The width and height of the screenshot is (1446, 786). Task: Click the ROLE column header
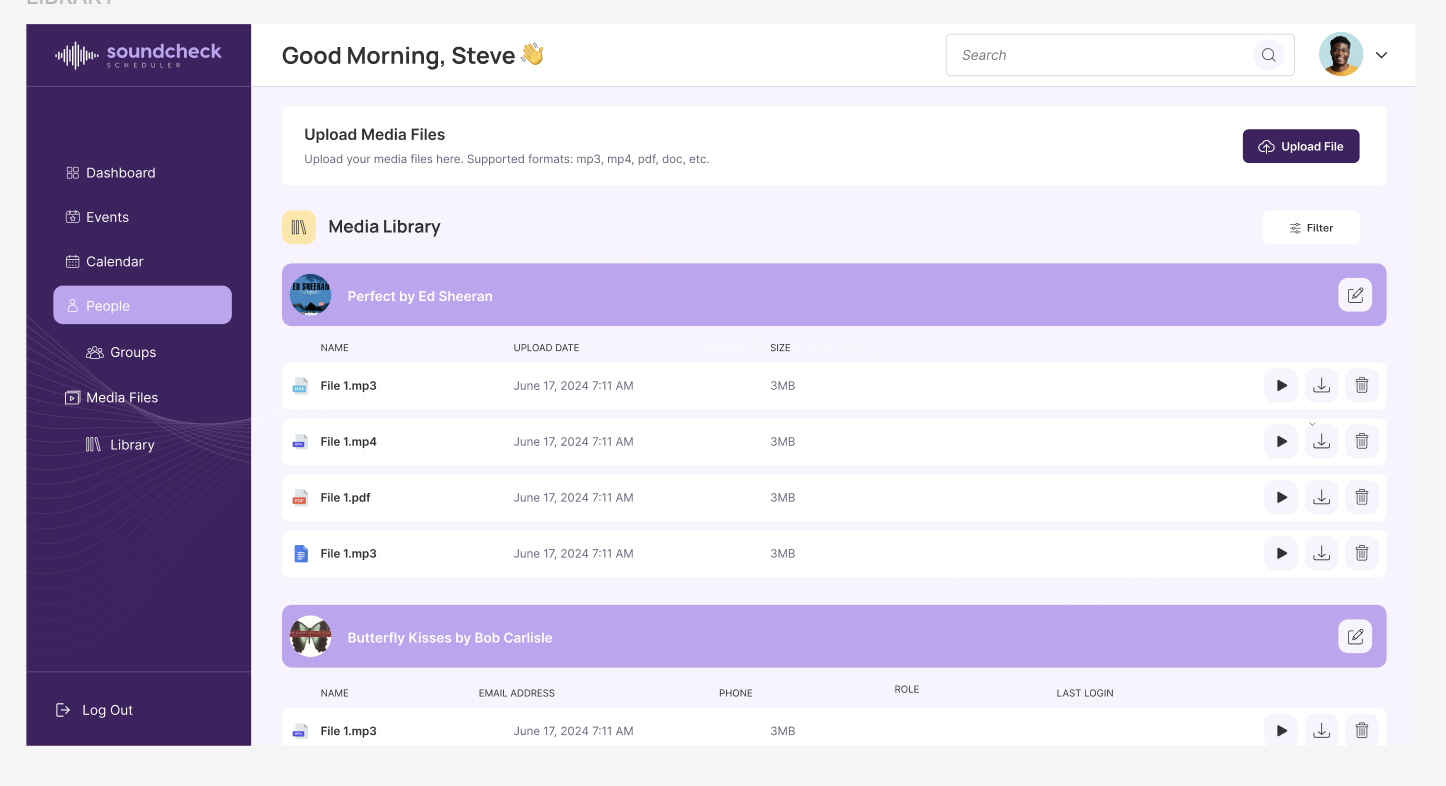click(x=906, y=689)
